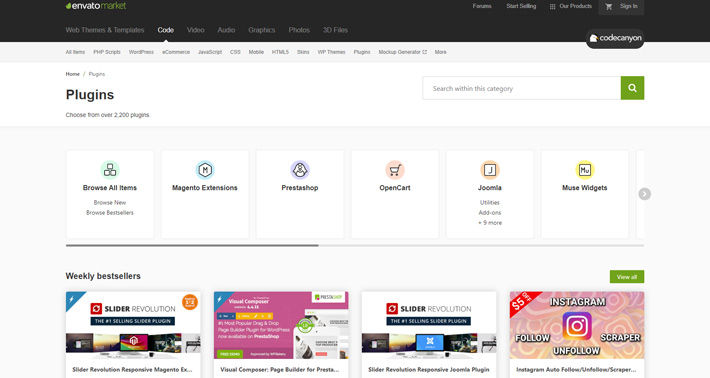
Task: Click the green search magnifier button
Action: (x=632, y=88)
